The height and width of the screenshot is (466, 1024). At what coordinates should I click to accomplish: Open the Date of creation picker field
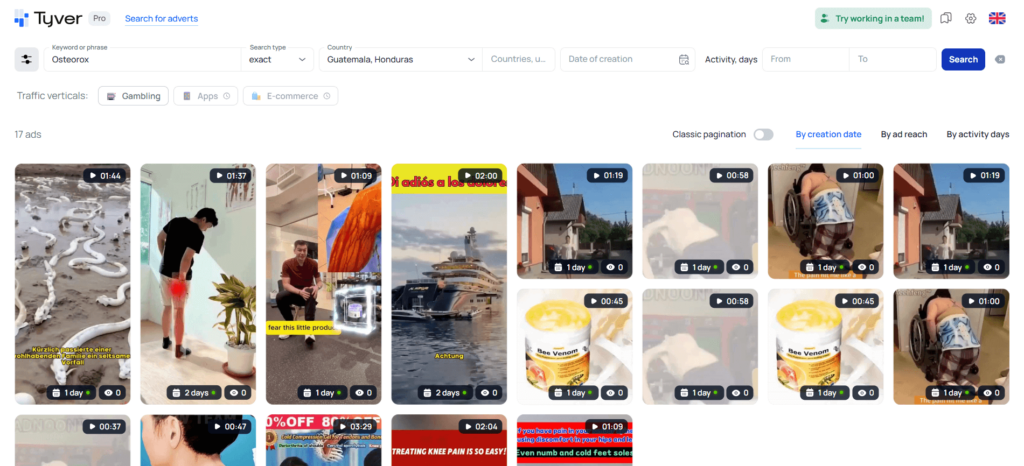tap(620, 59)
